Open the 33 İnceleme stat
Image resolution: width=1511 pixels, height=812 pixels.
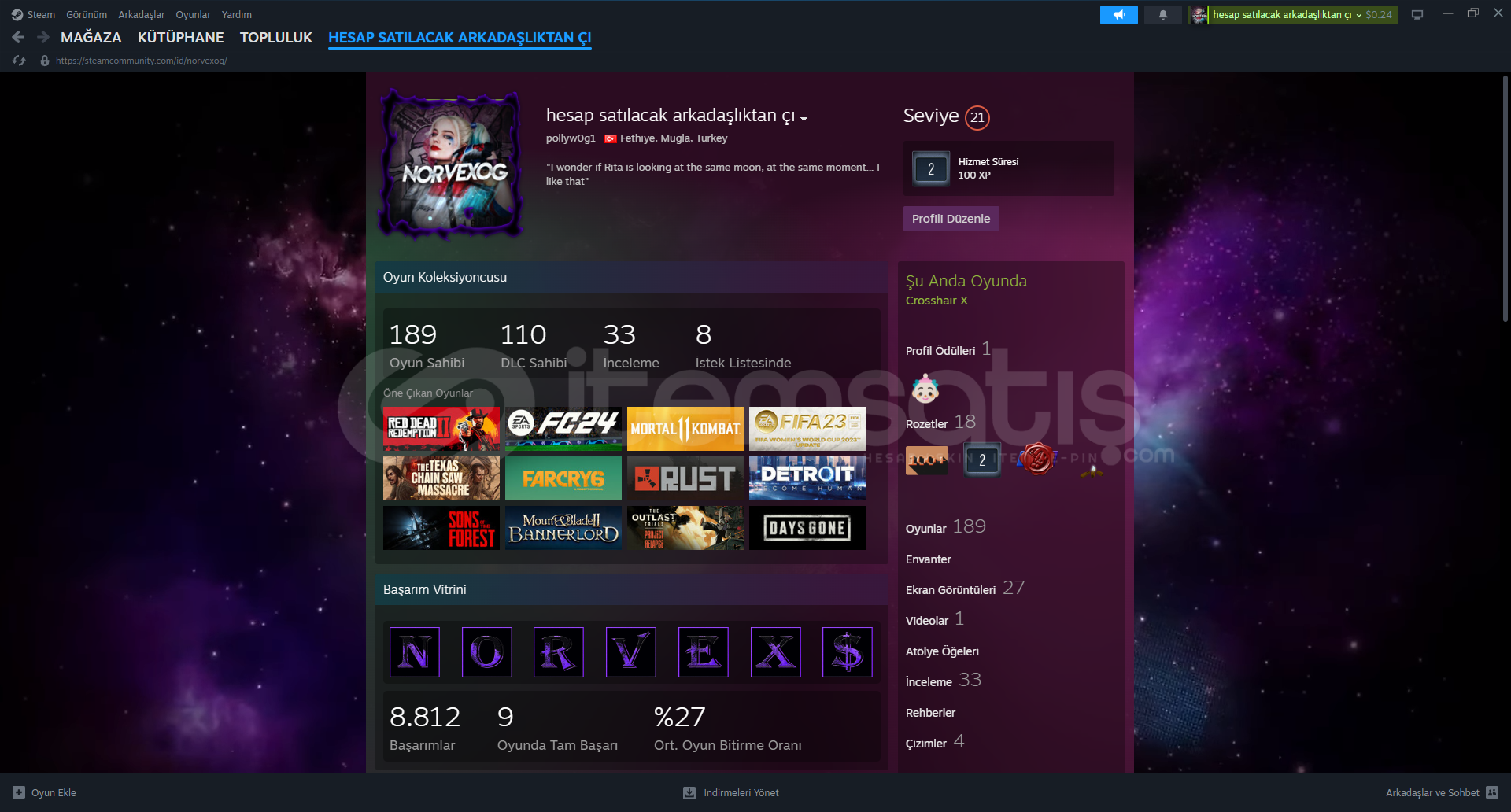[x=631, y=345]
